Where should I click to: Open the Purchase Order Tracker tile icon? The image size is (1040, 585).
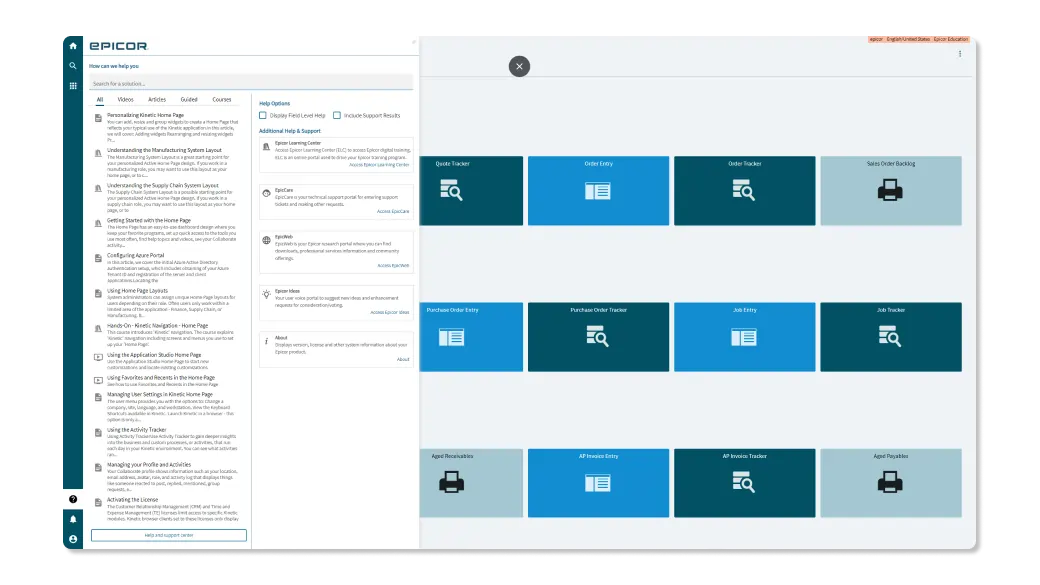coord(598,337)
